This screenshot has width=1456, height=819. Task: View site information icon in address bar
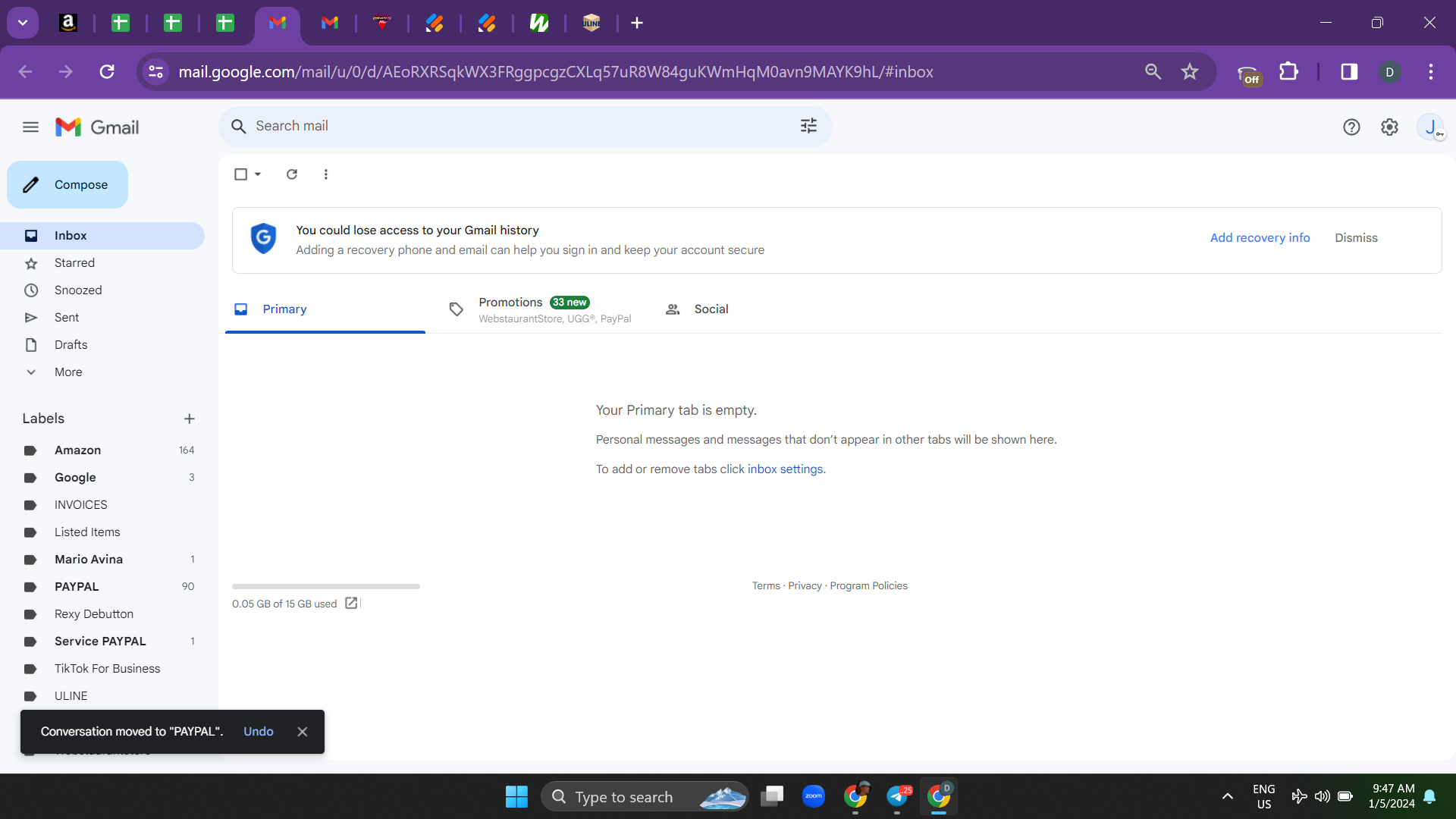click(155, 71)
